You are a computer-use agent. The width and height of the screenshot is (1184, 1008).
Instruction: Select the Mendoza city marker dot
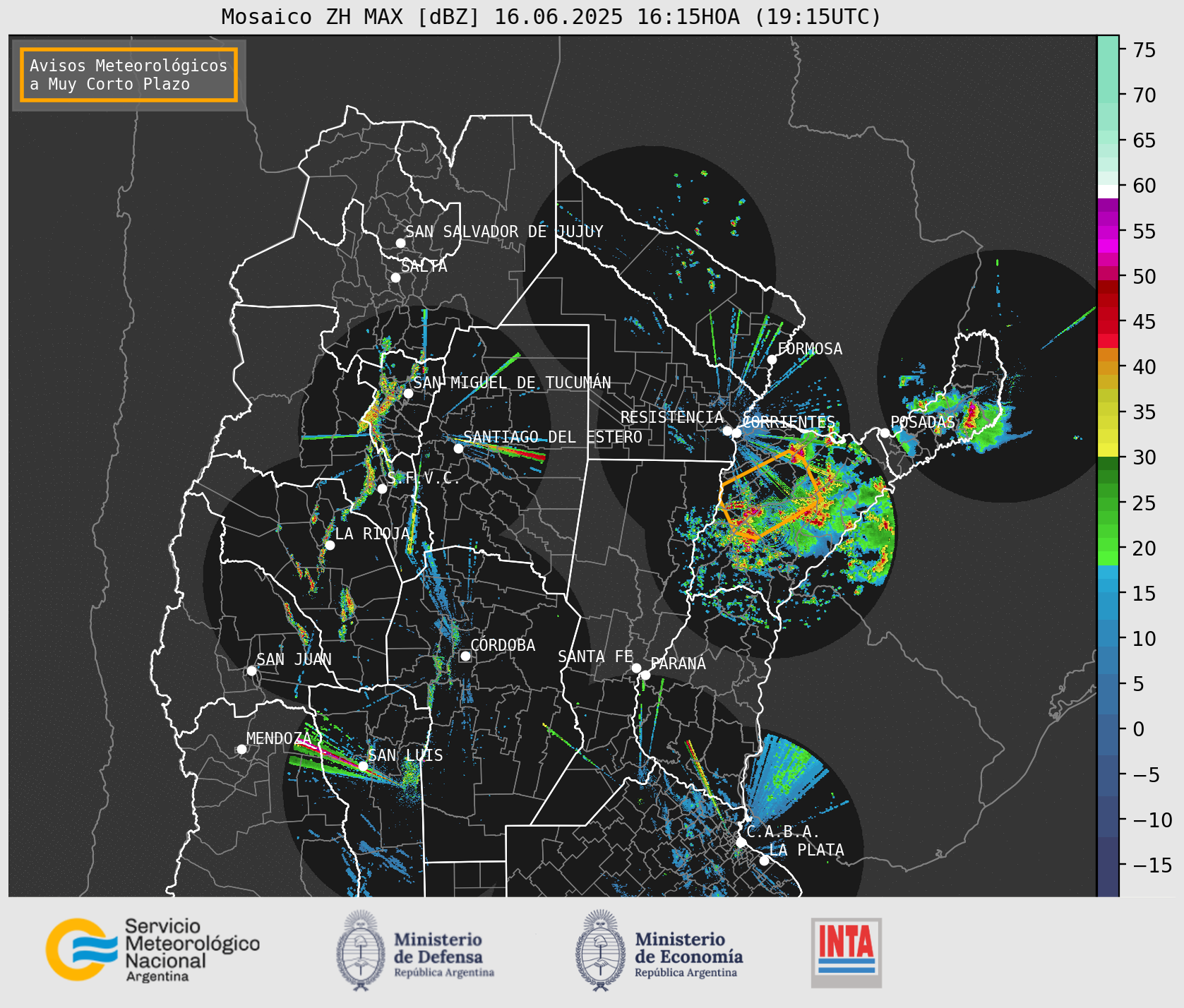241,749
